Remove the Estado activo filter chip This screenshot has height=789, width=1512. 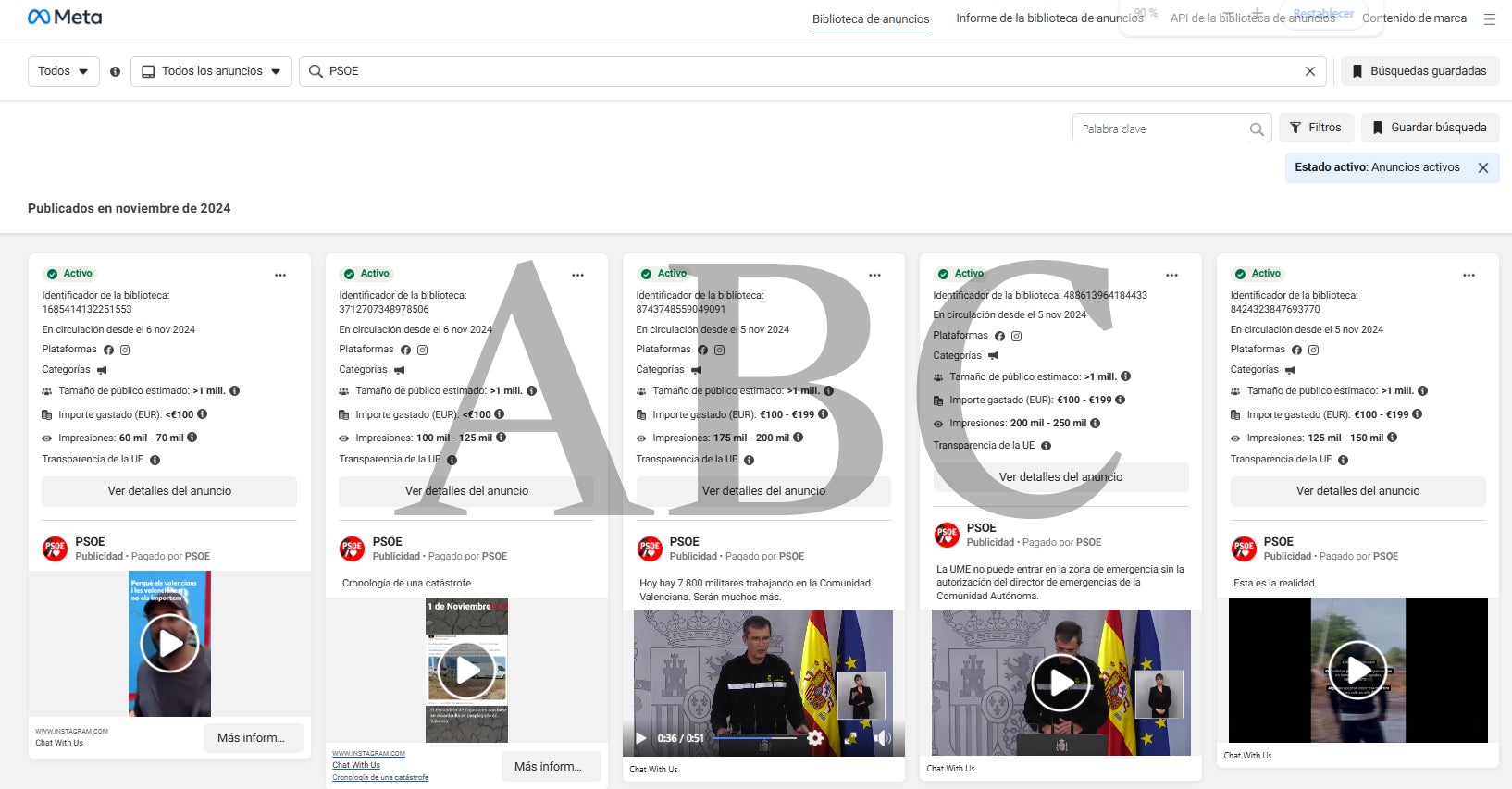1483,167
